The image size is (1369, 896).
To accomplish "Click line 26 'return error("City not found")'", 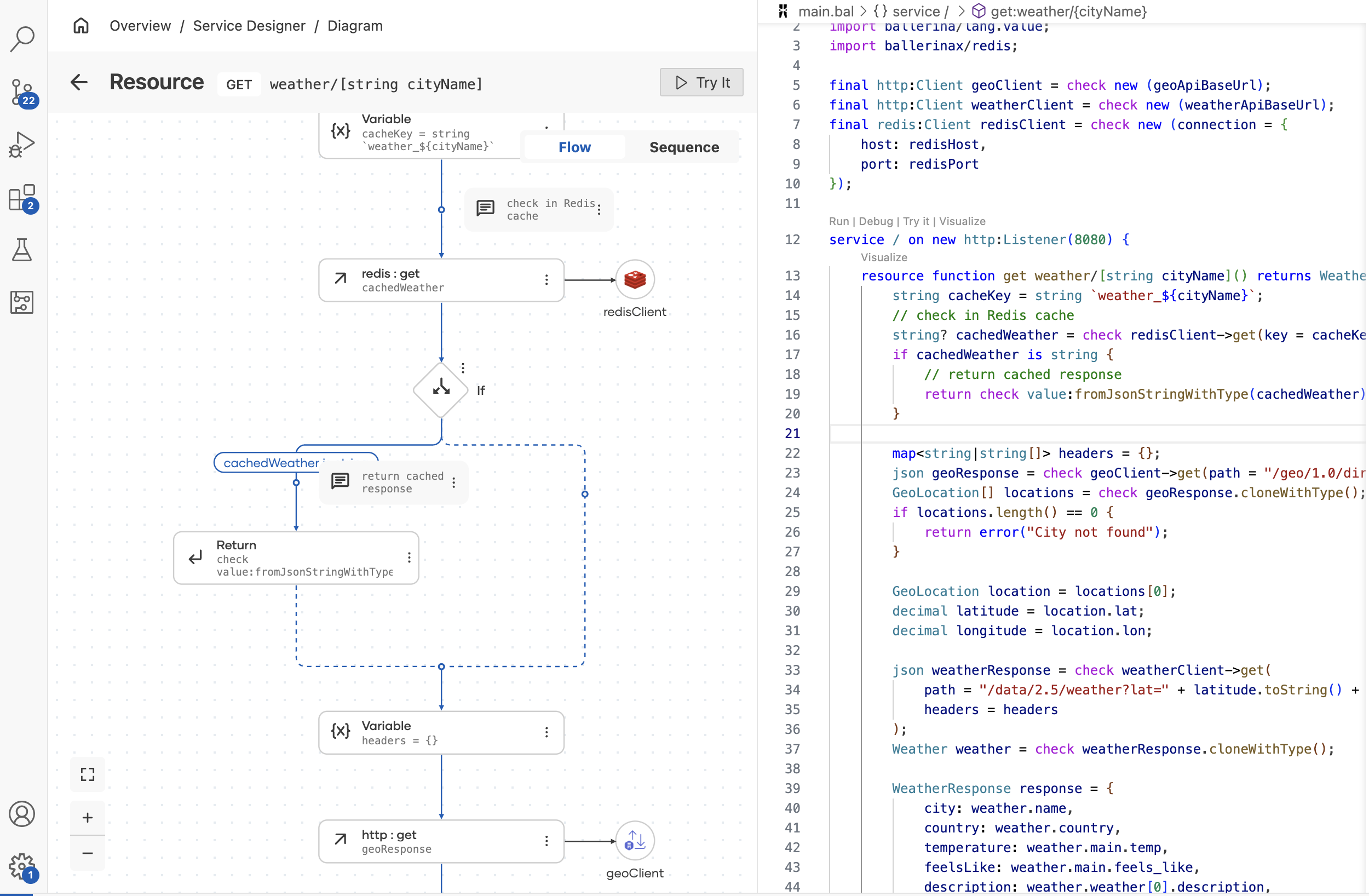I will pyautogui.click(x=1046, y=532).
